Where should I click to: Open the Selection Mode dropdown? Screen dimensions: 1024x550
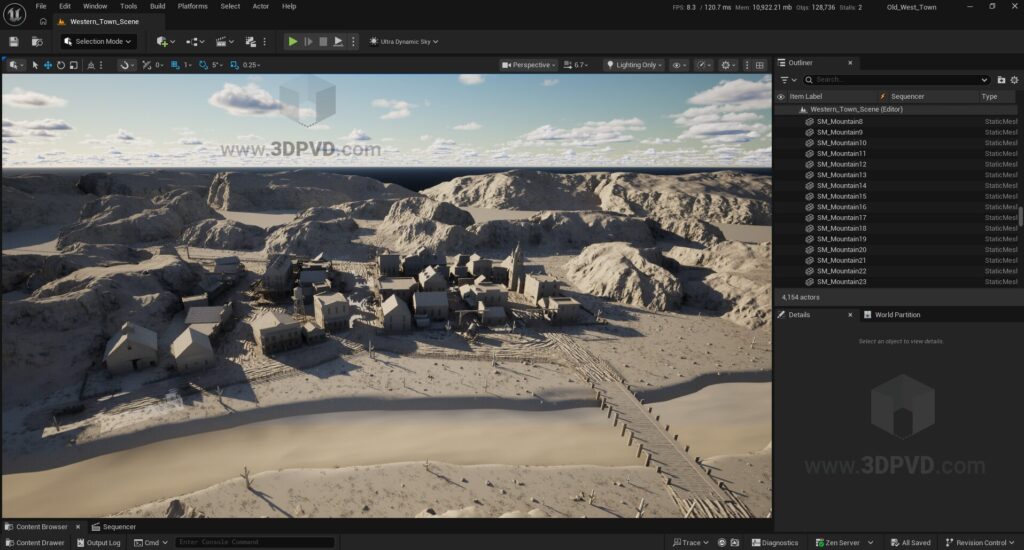(99, 41)
